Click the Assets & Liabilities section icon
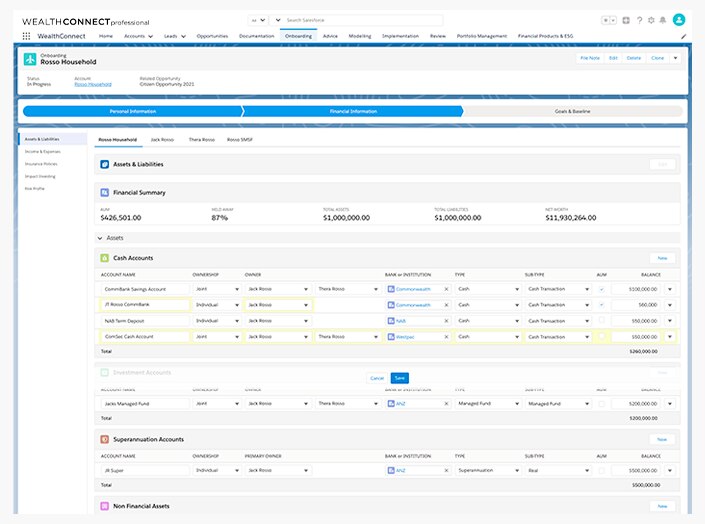 point(104,165)
